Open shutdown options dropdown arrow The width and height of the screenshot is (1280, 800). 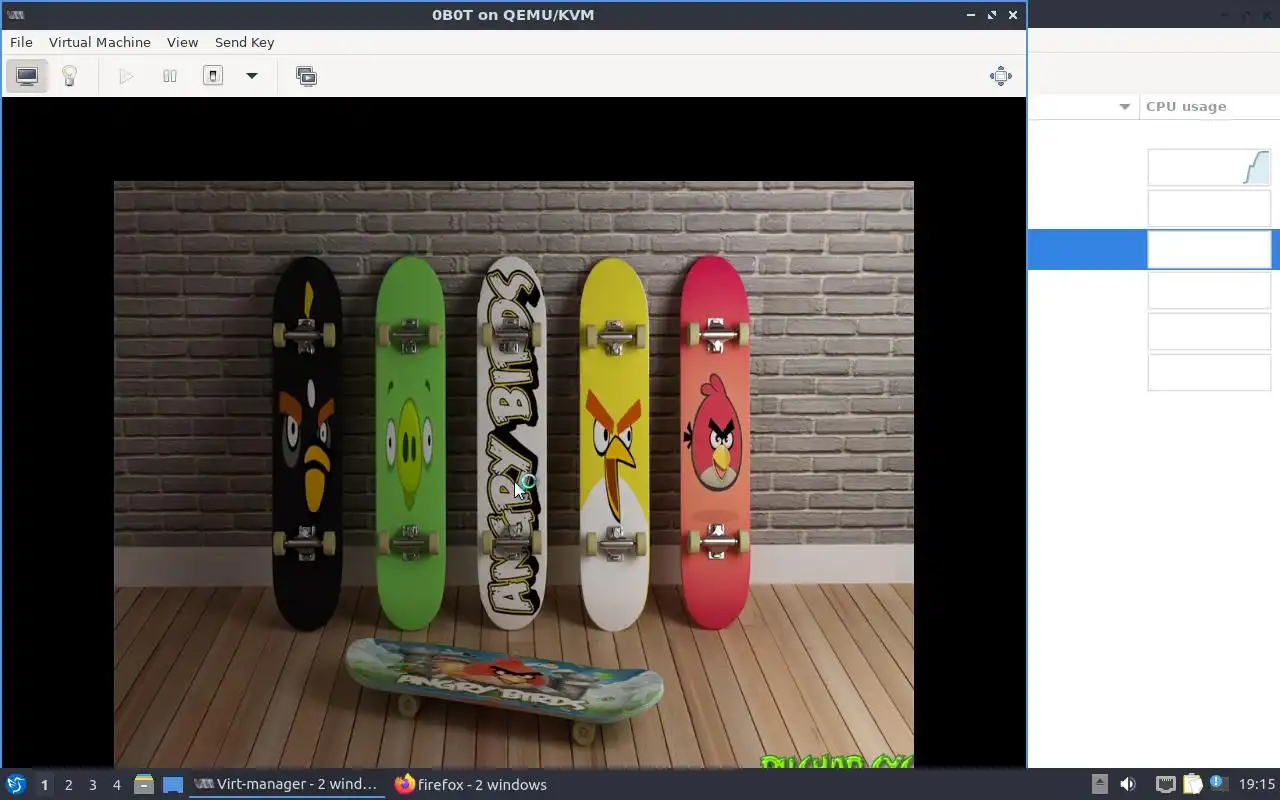(x=252, y=76)
